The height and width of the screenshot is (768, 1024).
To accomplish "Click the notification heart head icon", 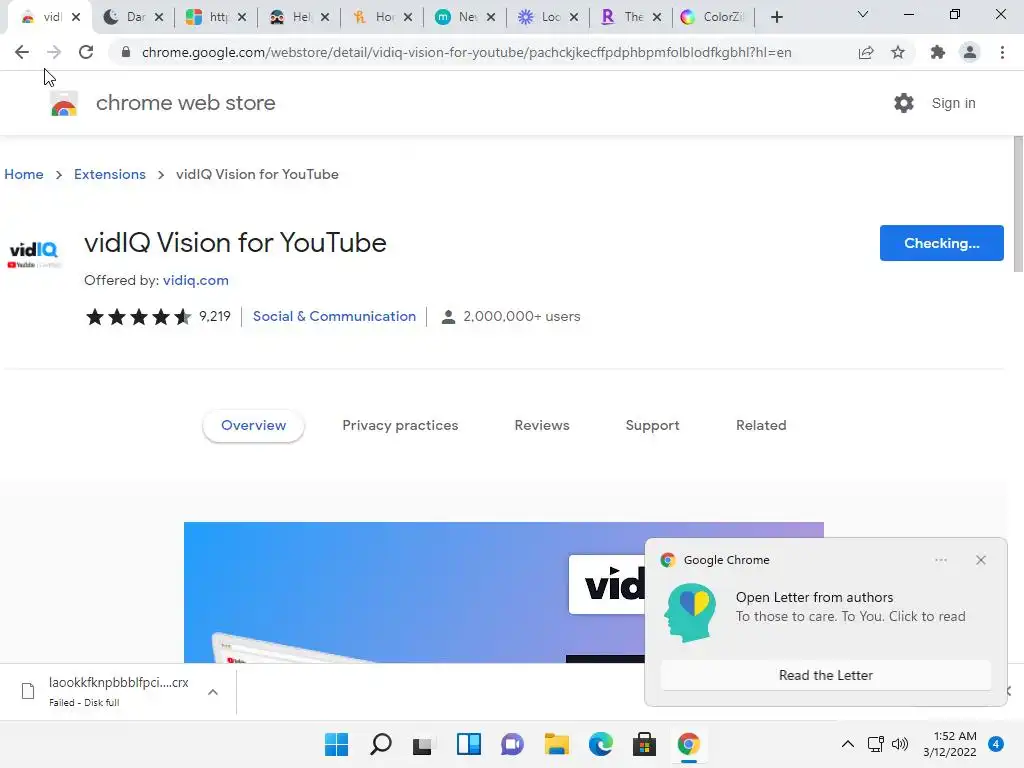I will coord(690,613).
